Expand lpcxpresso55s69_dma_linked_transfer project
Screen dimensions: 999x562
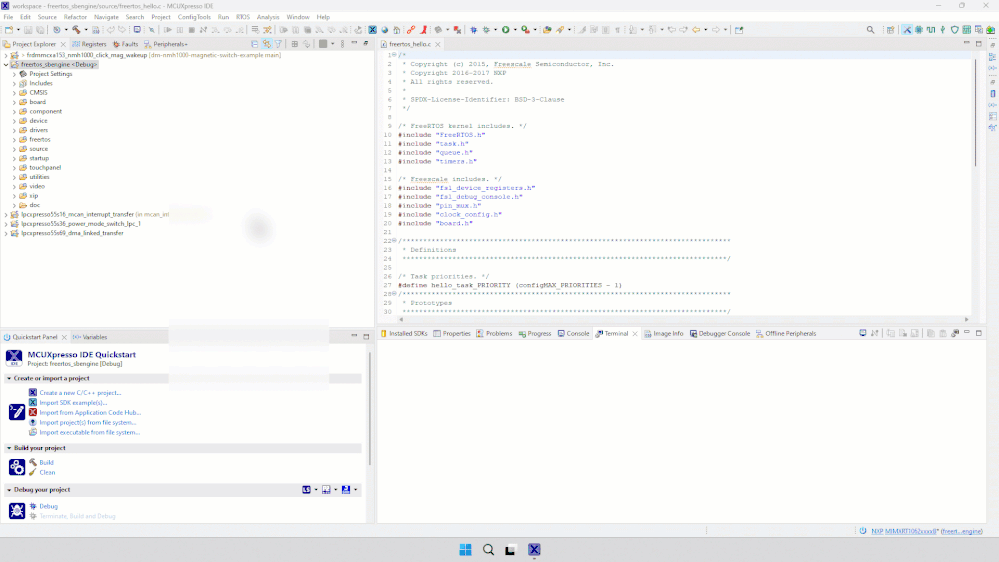6,233
